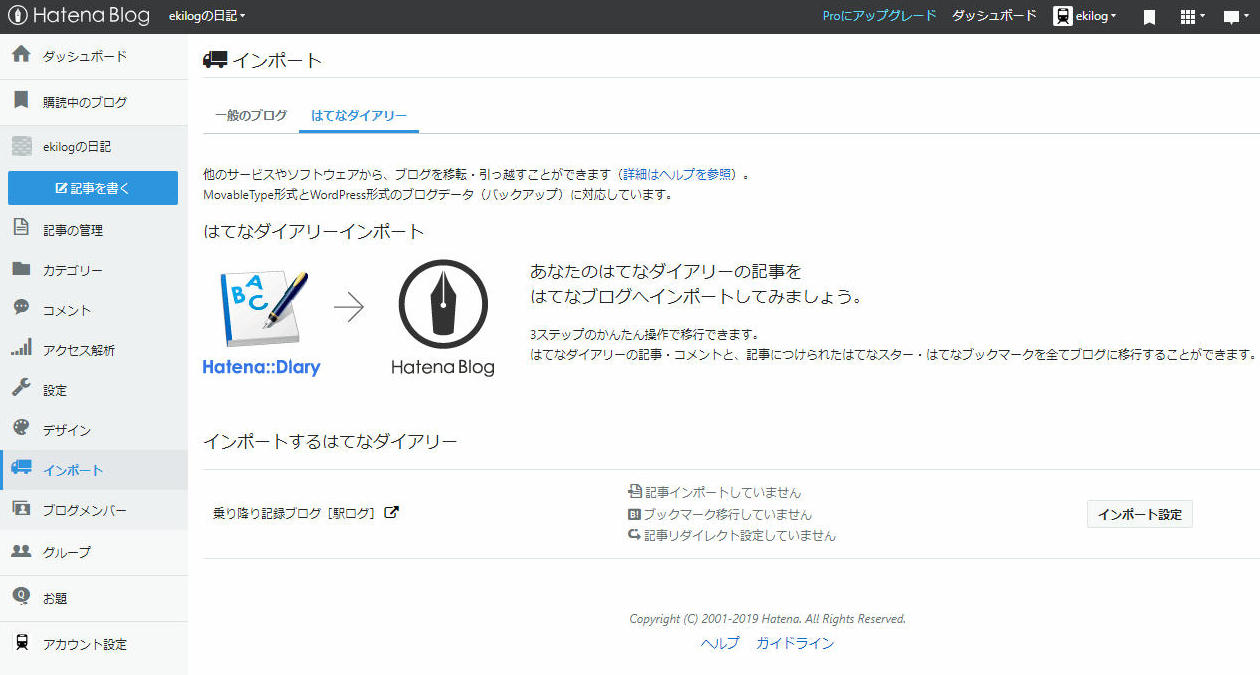Click the Hatena Blog logo
Viewport: 1260px width, 675px height.
(79, 16)
